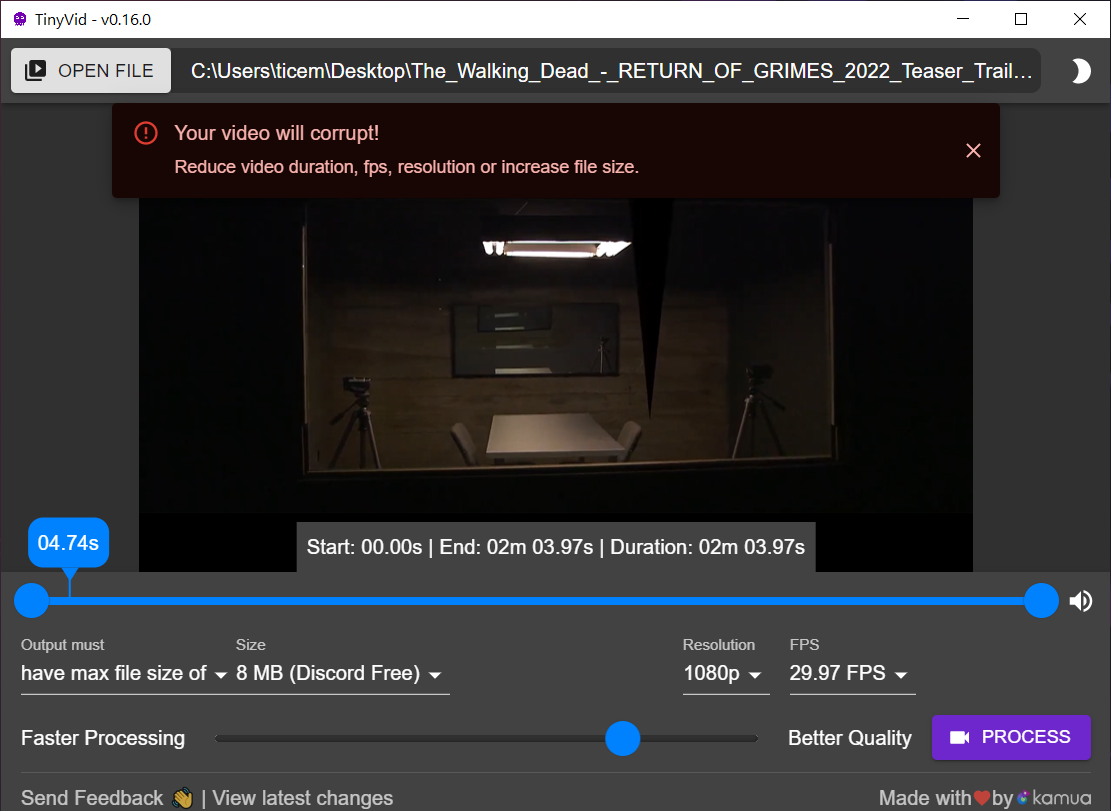Click the TinyVid app icon in title bar
This screenshot has height=811, width=1111.
20,19
